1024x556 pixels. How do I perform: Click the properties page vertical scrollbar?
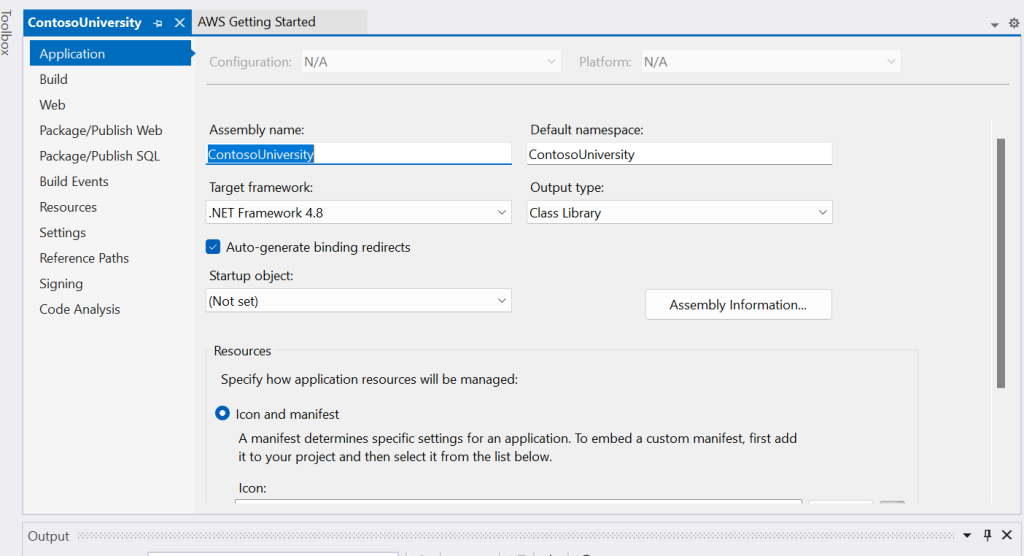pos(1000,263)
